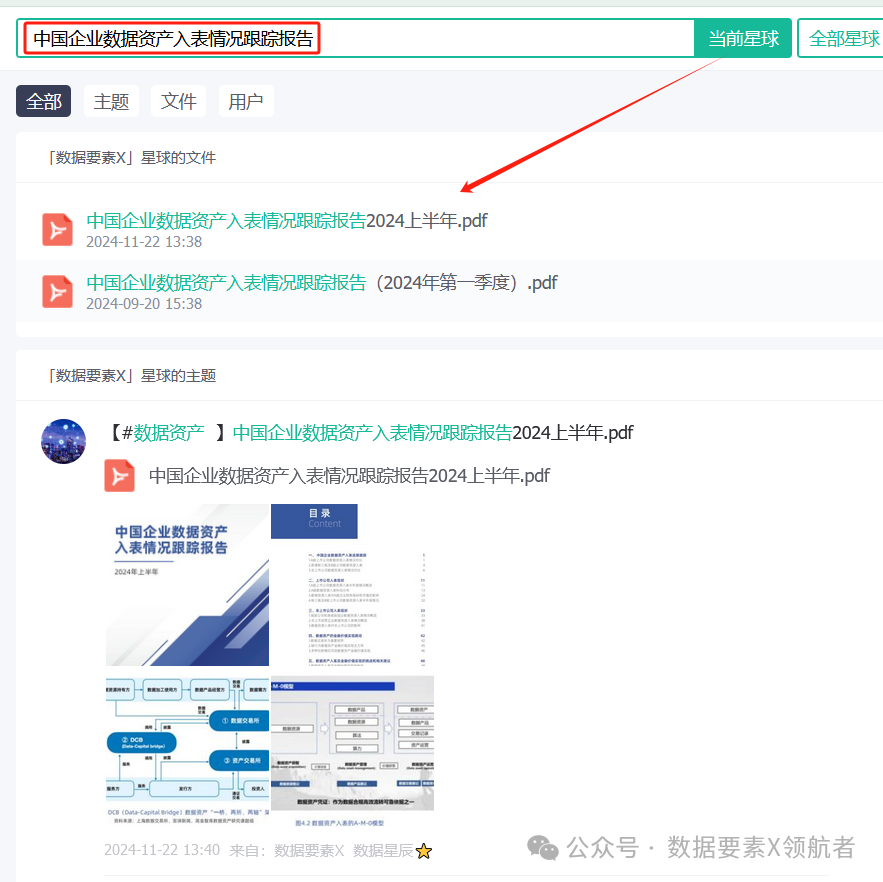Viewport: 883px width, 882px height.
Task: Click post timestamp 2024-11-22 13:40
Action: tap(162, 850)
